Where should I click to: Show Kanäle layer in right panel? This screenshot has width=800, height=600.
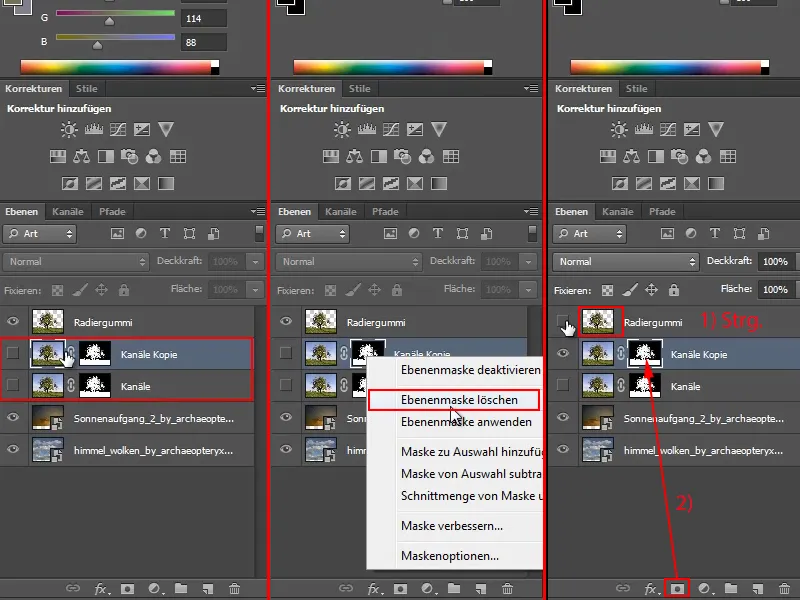(x=563, y=385)
